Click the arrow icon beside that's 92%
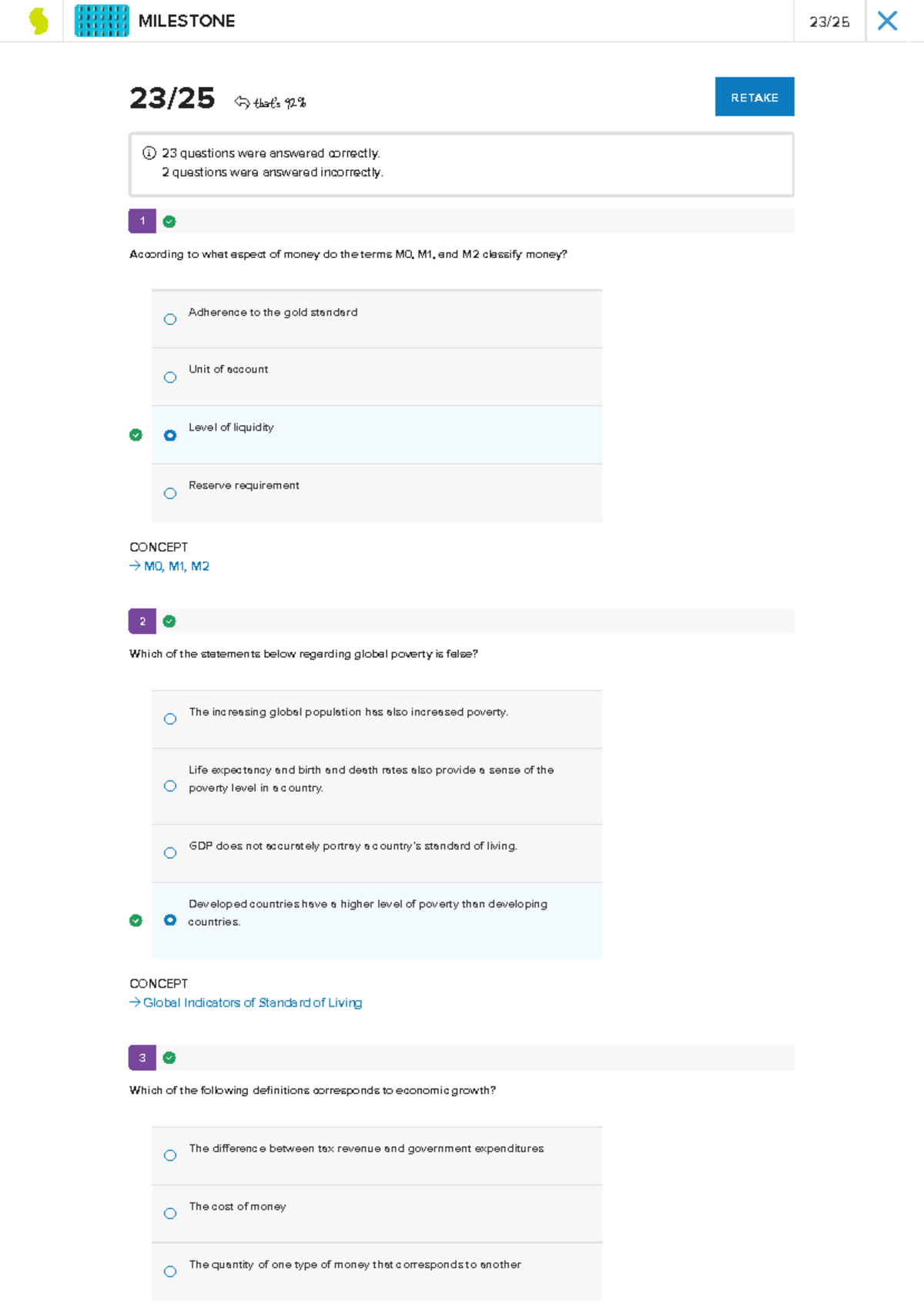The image size is (924, 1305). click(242, 102)
